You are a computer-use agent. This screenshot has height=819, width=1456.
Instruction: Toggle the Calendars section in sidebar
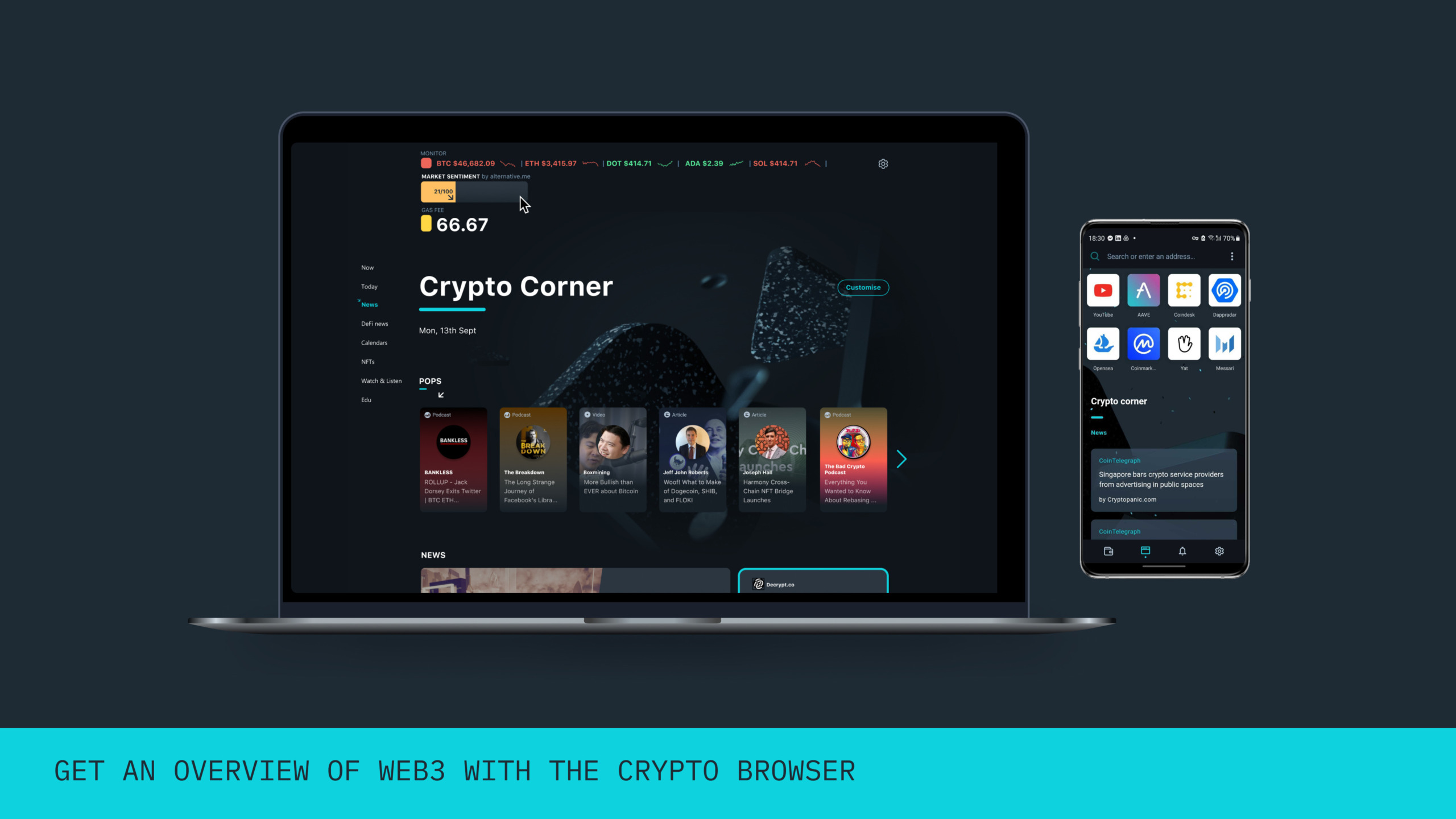point(374,342)
